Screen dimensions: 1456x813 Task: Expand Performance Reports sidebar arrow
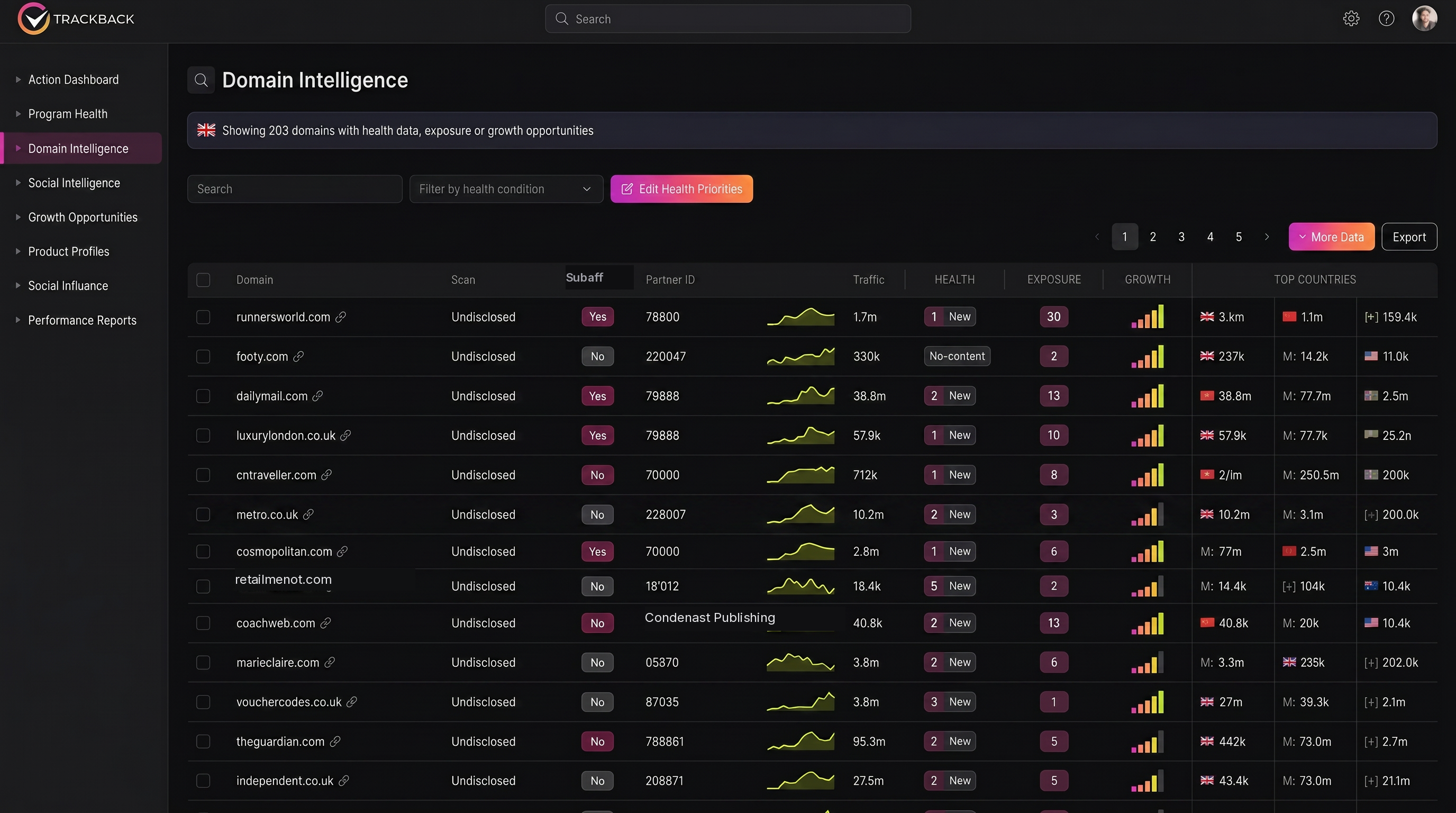(x=18, y=321)
